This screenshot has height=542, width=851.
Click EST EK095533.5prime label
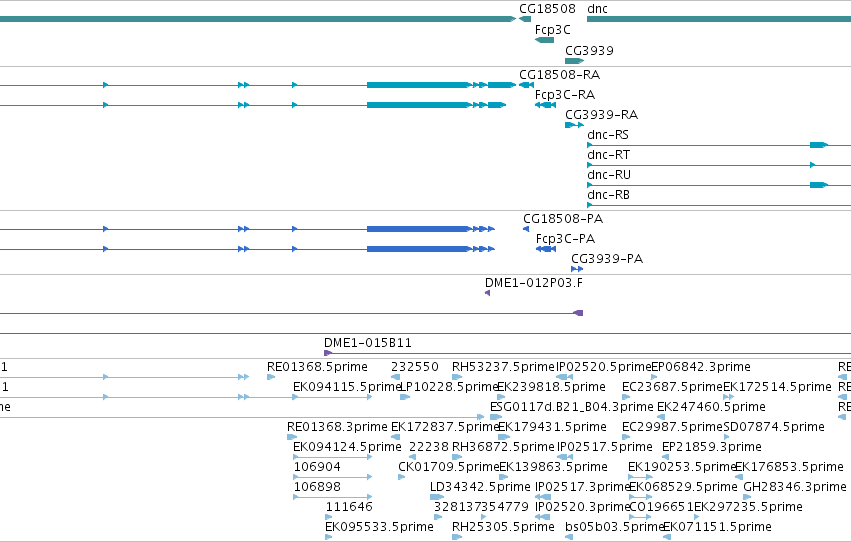[x=379, y=528]
